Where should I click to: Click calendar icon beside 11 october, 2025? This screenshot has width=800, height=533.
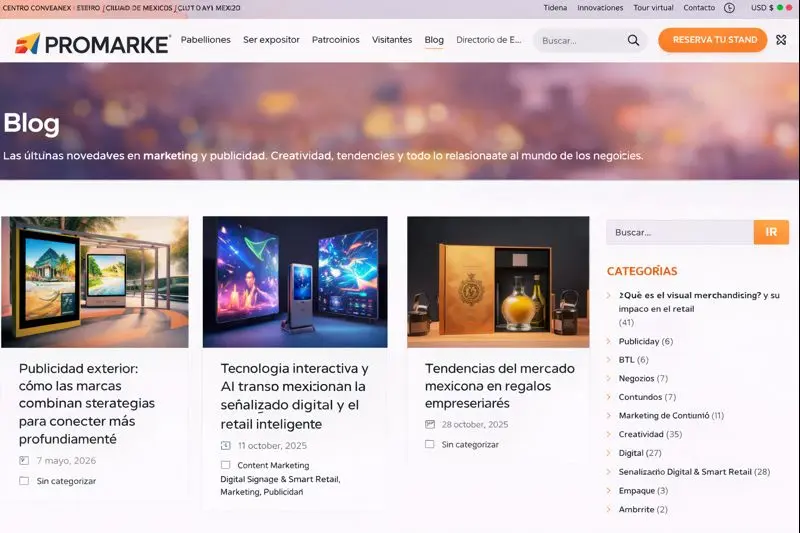click(226, 445)
